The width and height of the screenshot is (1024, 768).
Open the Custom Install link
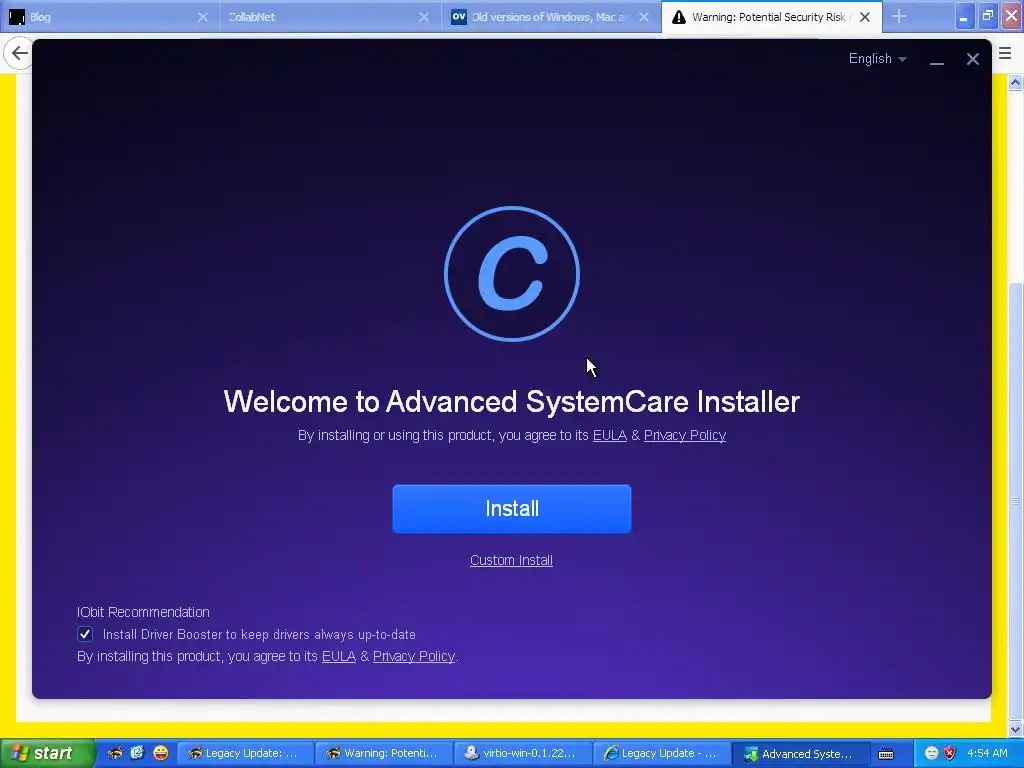[x=511, y=560]
